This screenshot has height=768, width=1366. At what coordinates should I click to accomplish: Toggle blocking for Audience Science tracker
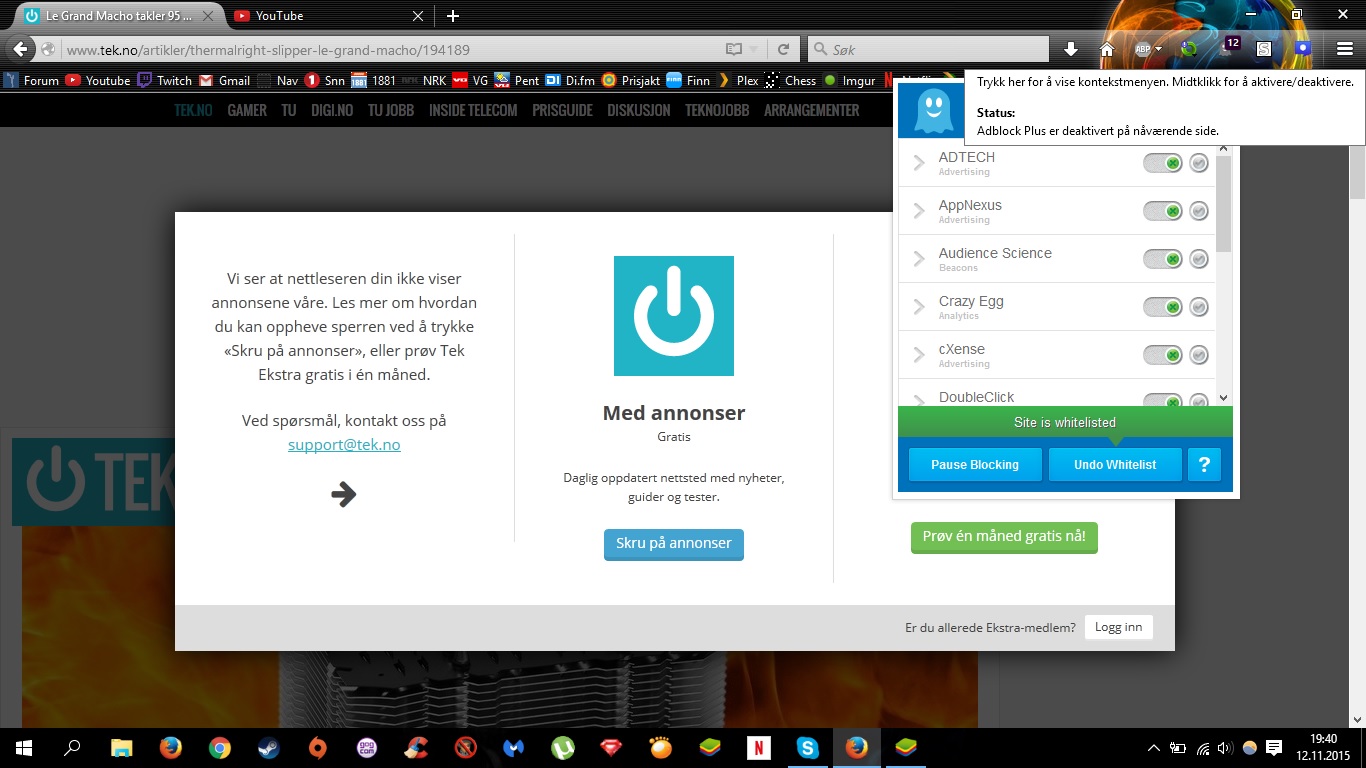[x=1163, y=259]
